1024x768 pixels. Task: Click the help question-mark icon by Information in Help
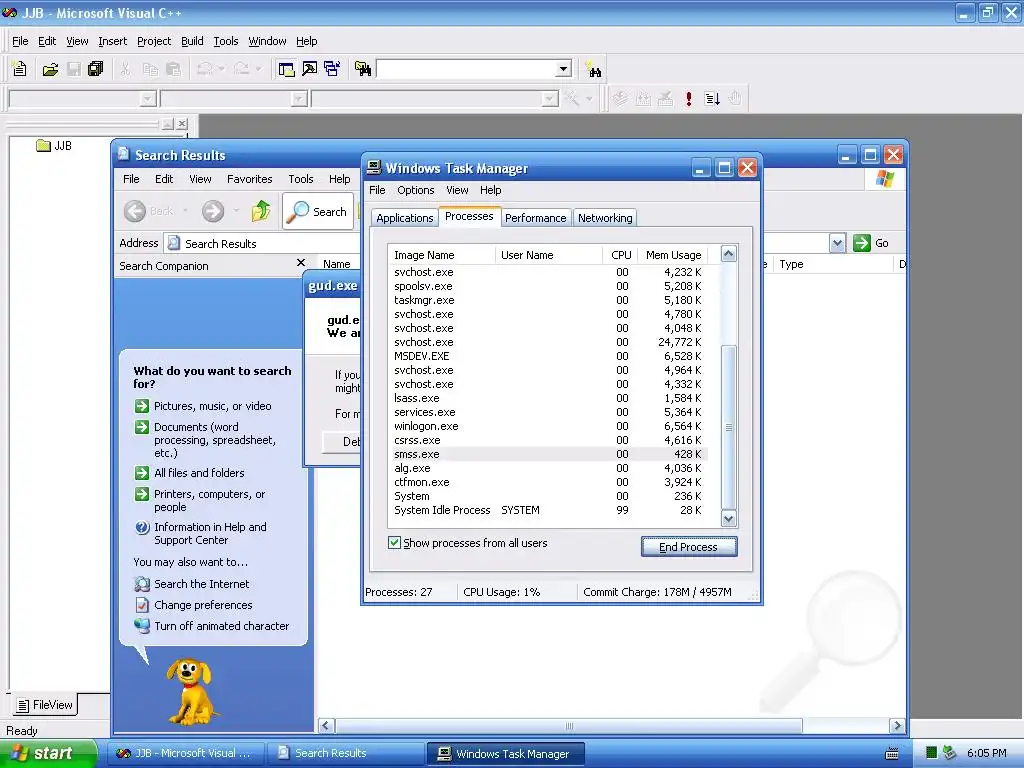142,528
